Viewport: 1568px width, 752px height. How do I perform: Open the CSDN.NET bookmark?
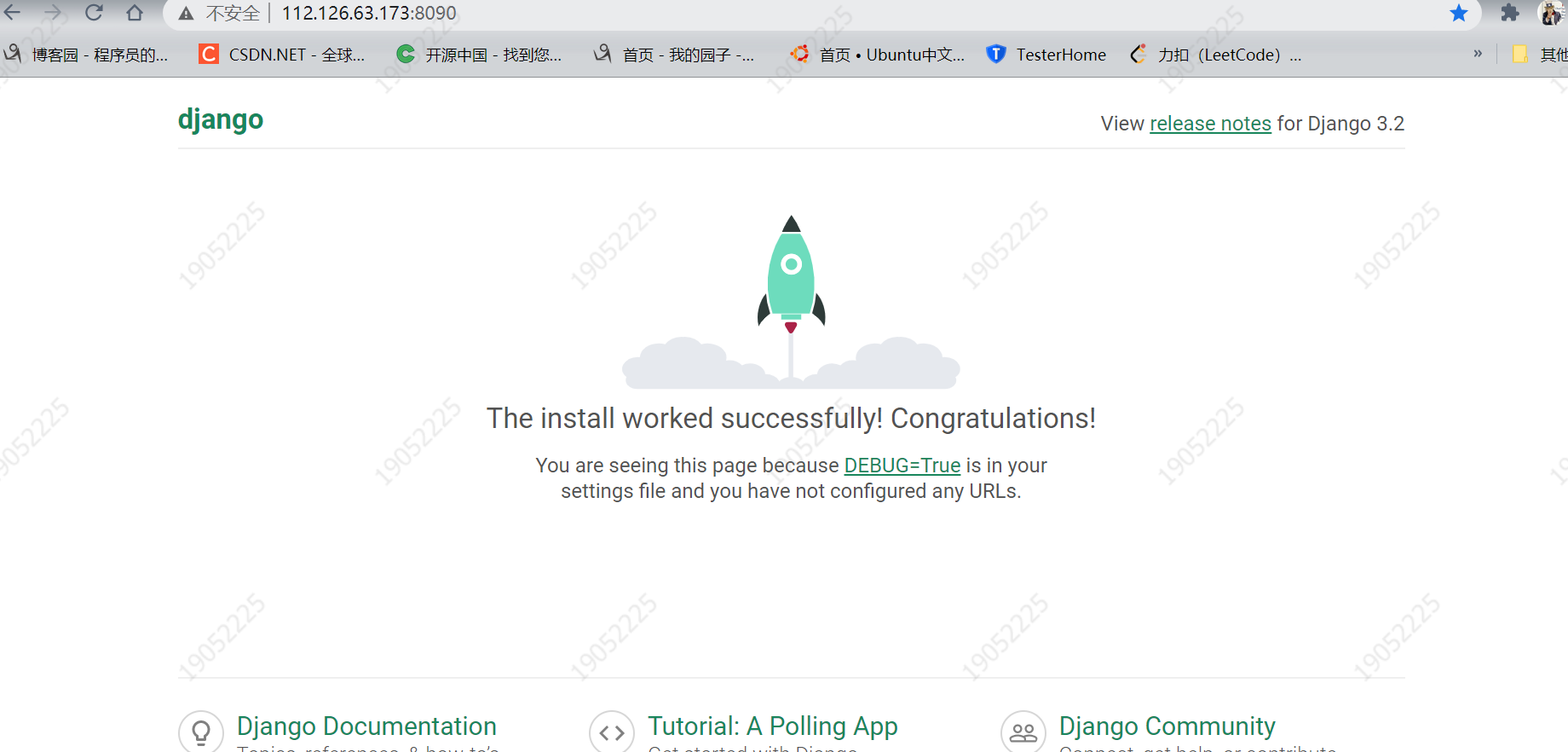[282, 55]
